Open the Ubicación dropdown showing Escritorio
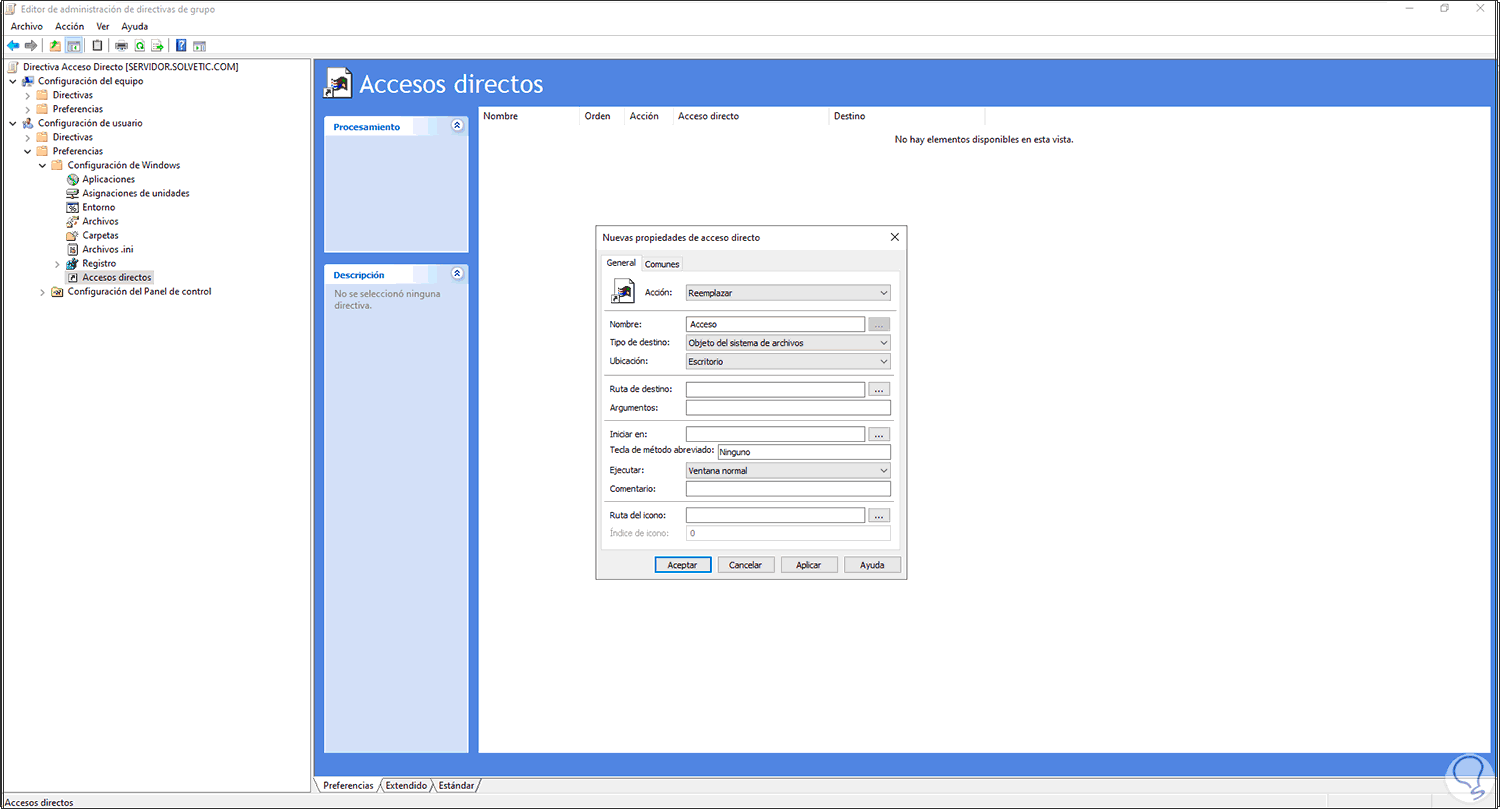The image size is (1500, 809). (x=788, y=362)
